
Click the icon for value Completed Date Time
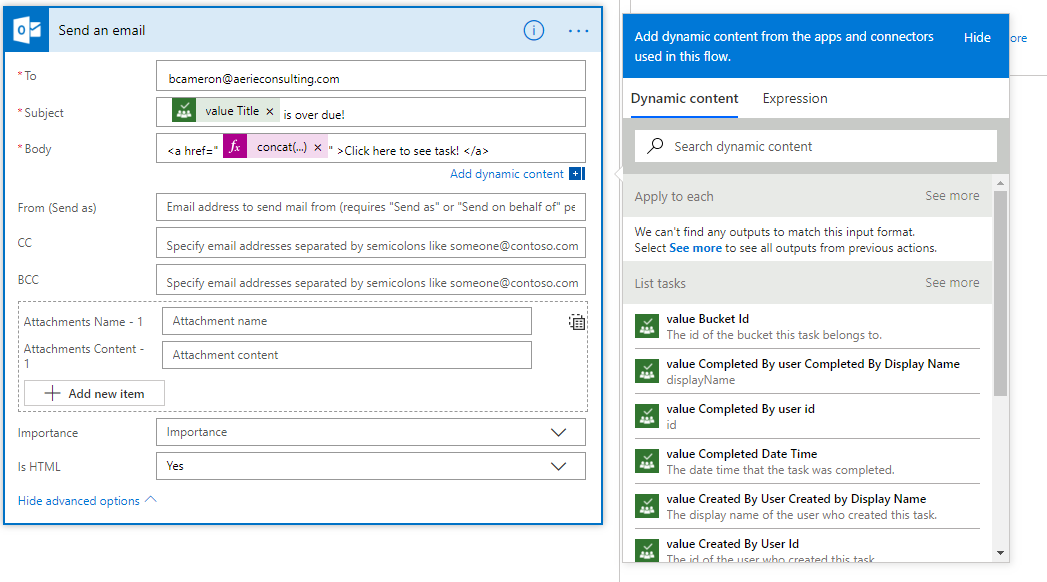click(647, 461)
